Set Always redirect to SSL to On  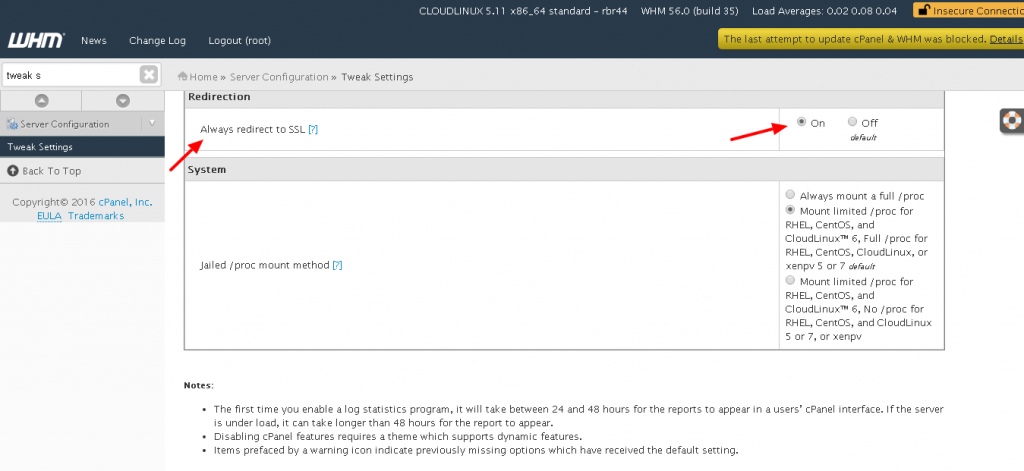801,122
